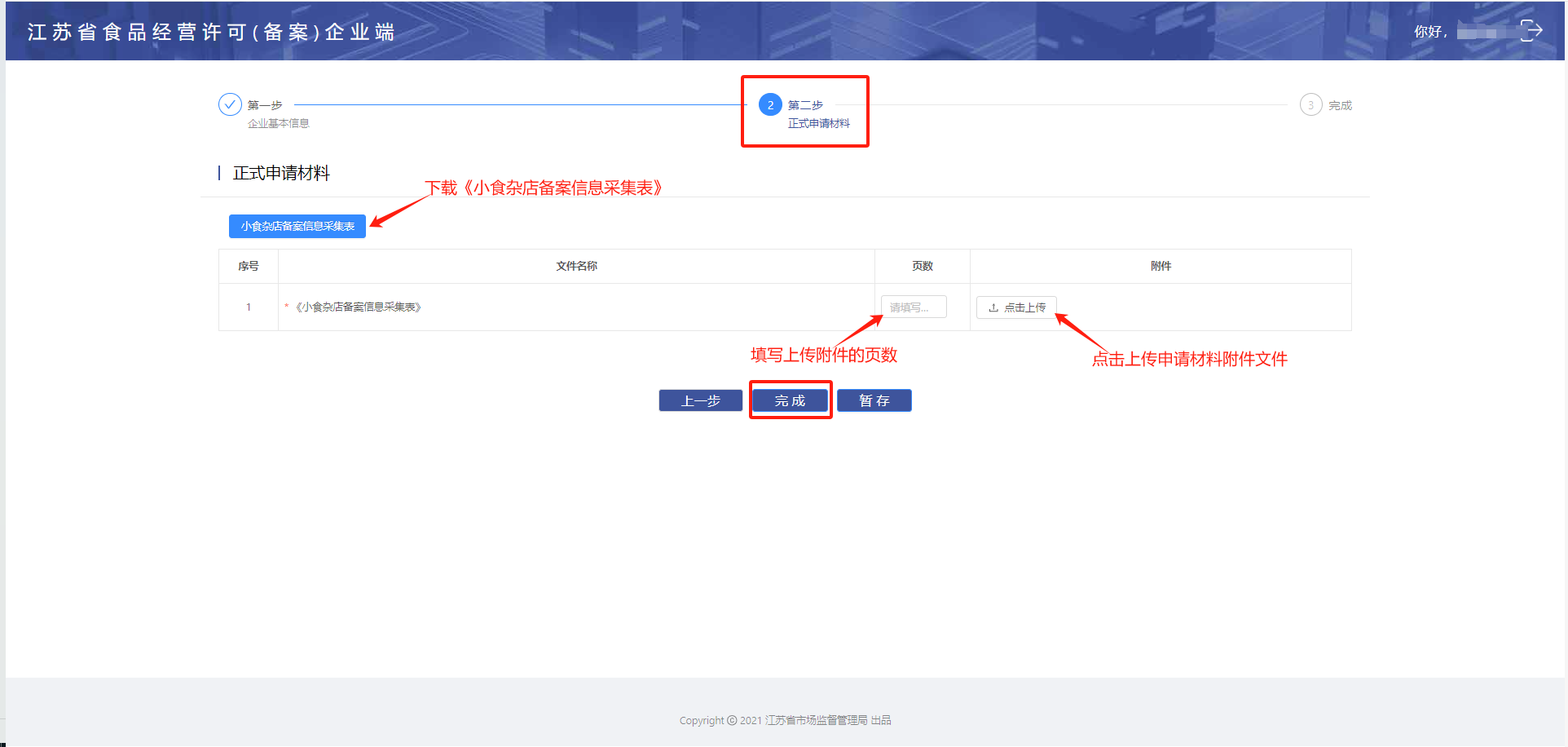Select the 《小食杂店备案信息采集表》 file name row
This screenshot has width=1568, height=747.
point(358,307)
